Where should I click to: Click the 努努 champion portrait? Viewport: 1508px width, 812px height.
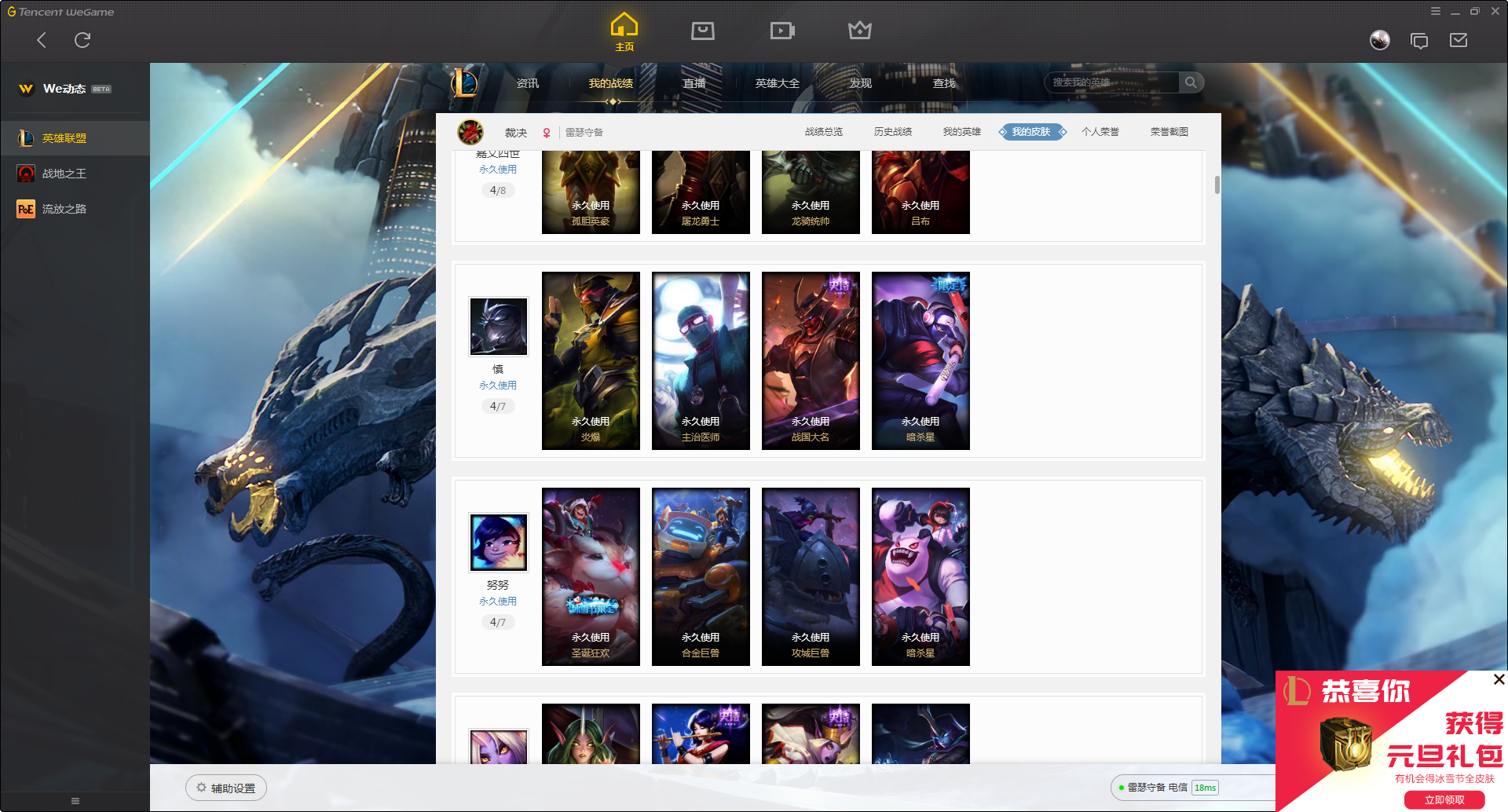(x=498, y=543)
